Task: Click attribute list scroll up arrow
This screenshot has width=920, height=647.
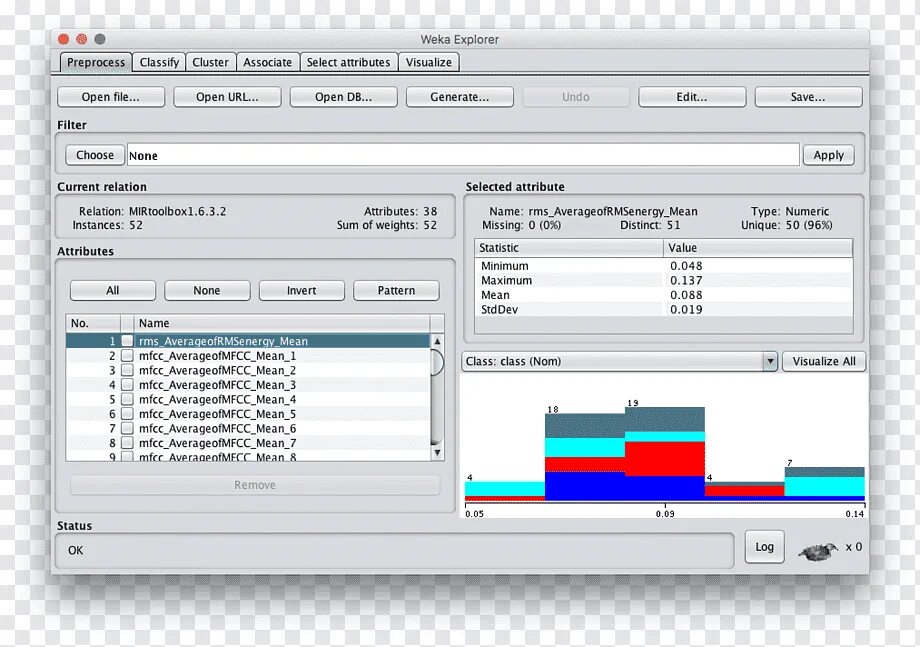Action: 437,341
